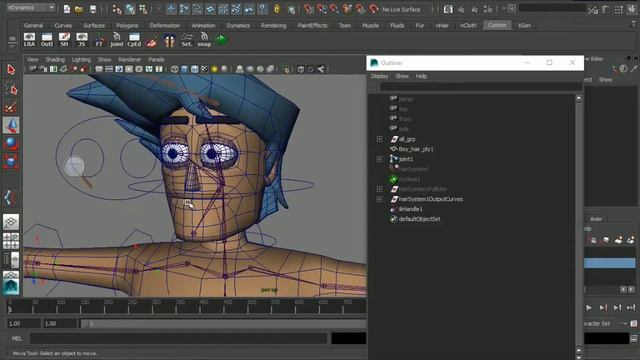Click the range slider bar

pos(224,324)
